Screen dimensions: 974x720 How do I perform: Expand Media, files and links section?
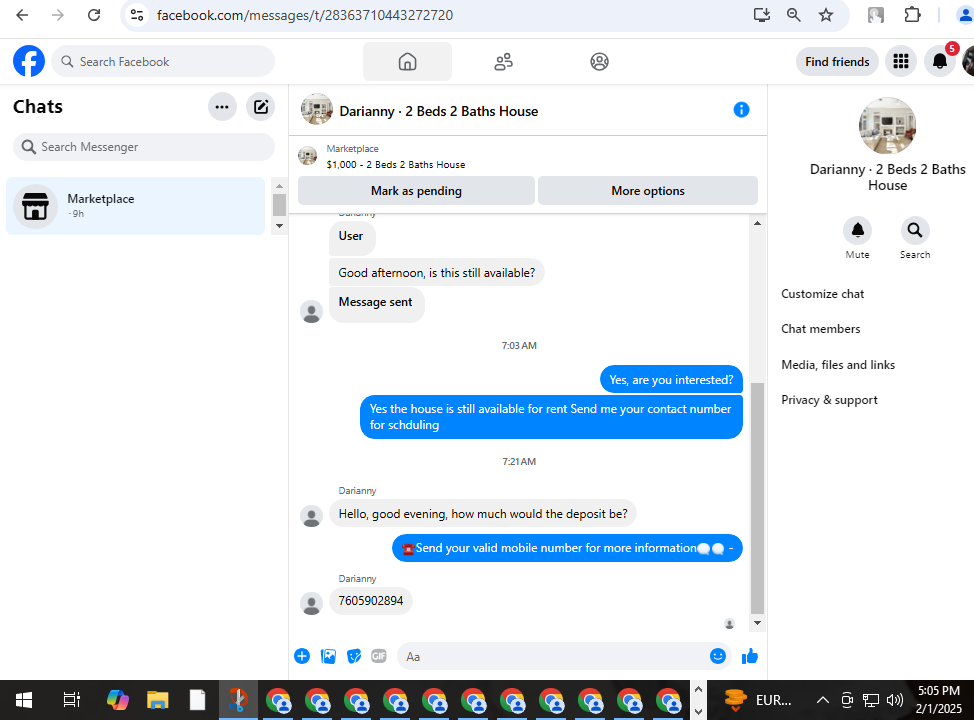point(838,365)
